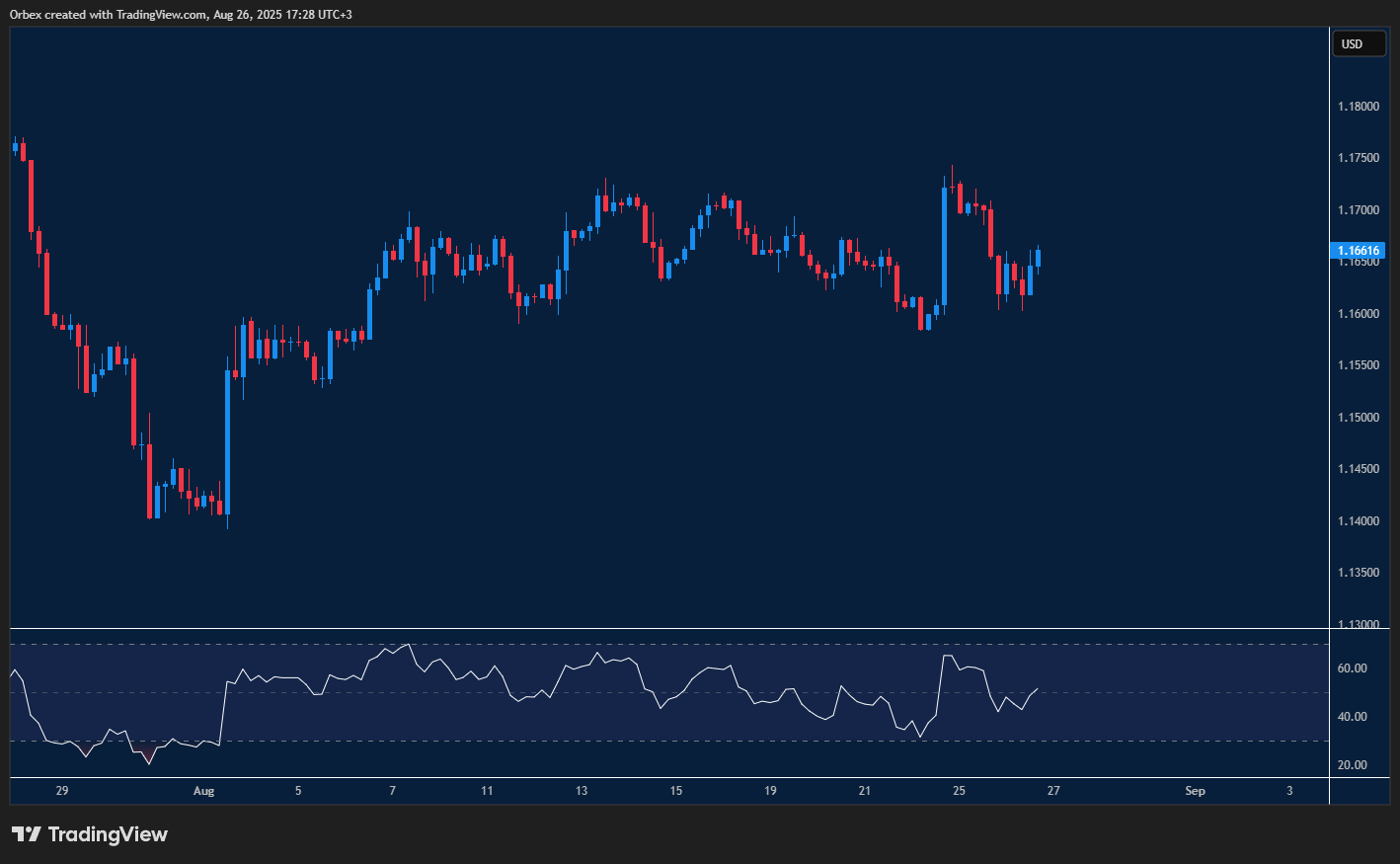The image size is (1400, 864).
Task: Click the 1.13500 price axis label
Action: (x=1359, y=573)
